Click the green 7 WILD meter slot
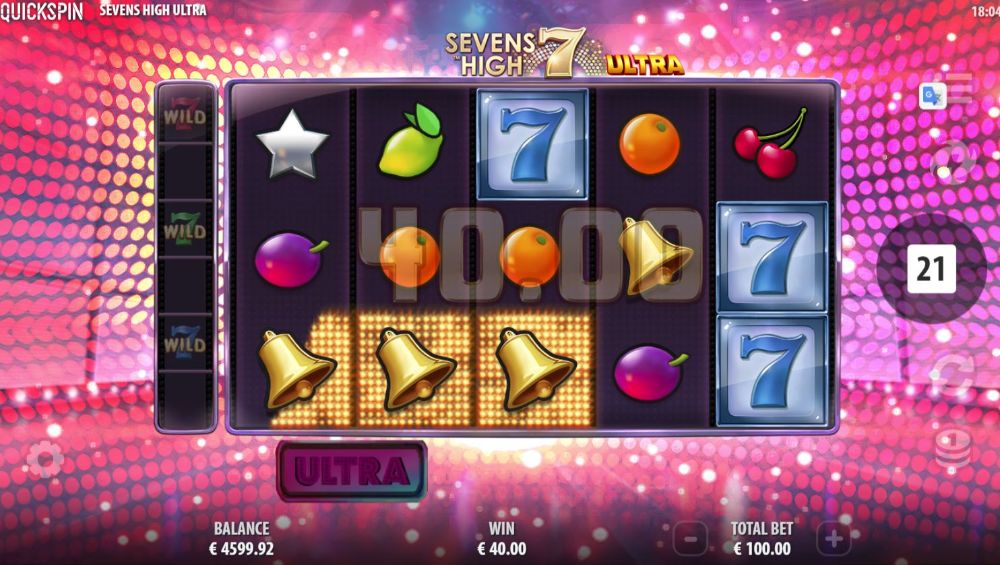Screen dimensions: 1000x565 point(185,227)
